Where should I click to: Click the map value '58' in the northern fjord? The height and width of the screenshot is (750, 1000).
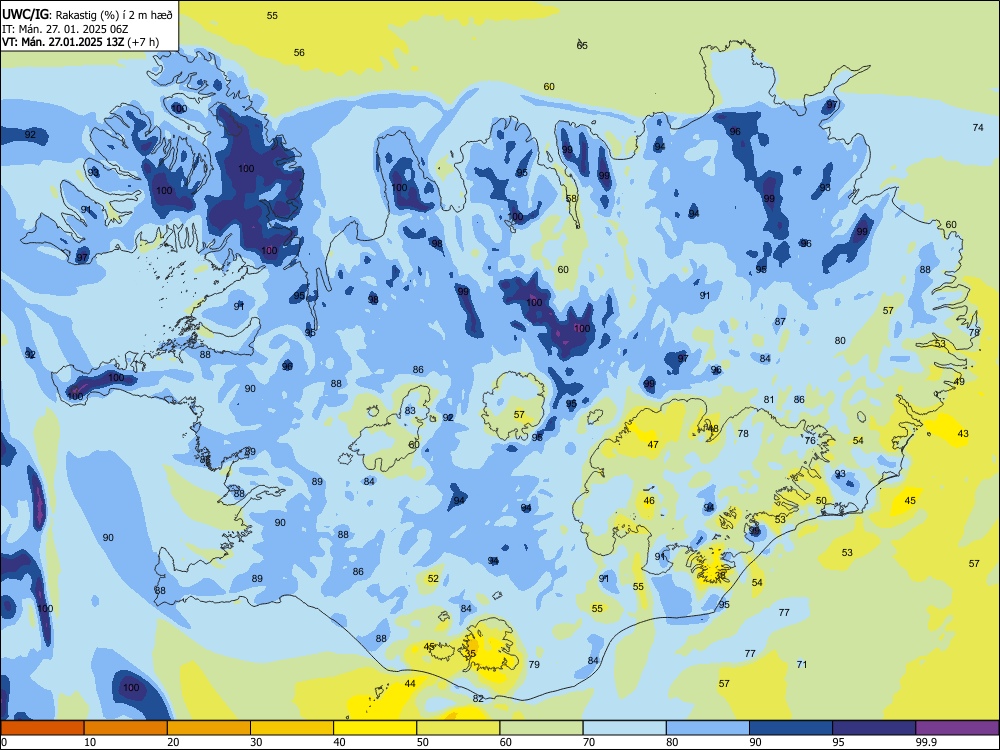tap(571, 198)
